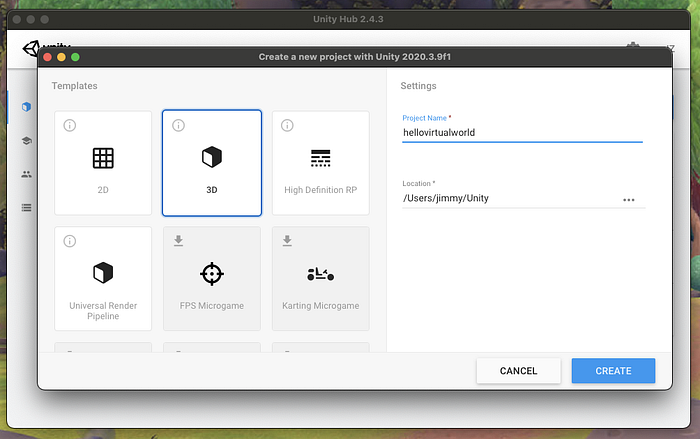The image size is (700, 439).
Task: Open info for the 2D template
Action: pyautogui.click(x=70, y=125)
